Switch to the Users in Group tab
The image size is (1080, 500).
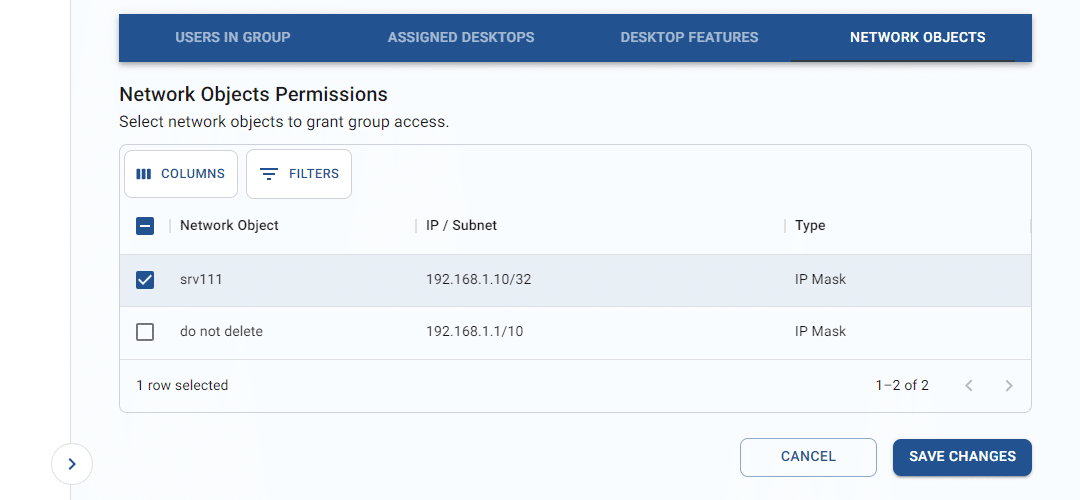click(232, 37)
